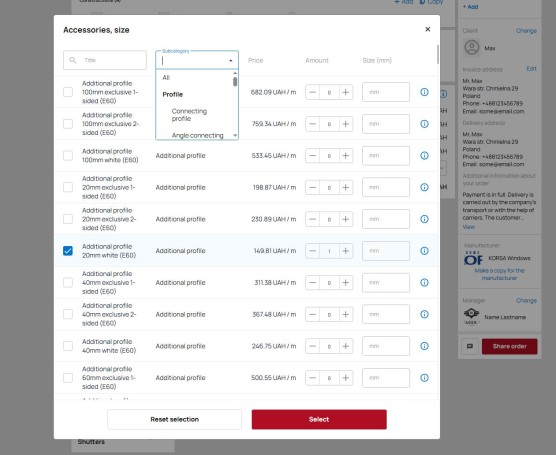Close the Accessories, size dialog
The height and width of the screenshot is (455, 556).
pos(428,29)
